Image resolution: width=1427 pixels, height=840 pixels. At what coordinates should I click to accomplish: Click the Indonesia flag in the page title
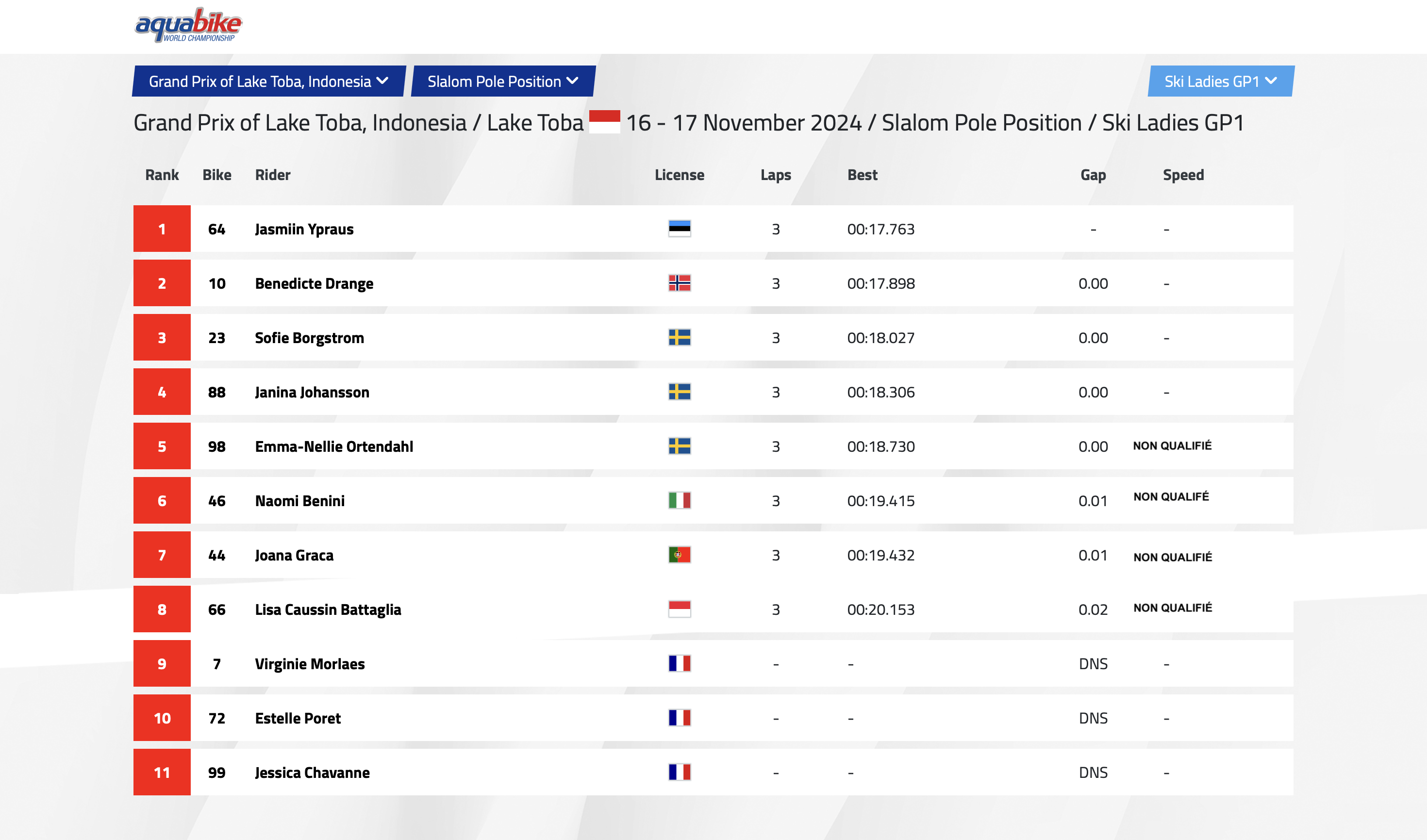(604, 122)
